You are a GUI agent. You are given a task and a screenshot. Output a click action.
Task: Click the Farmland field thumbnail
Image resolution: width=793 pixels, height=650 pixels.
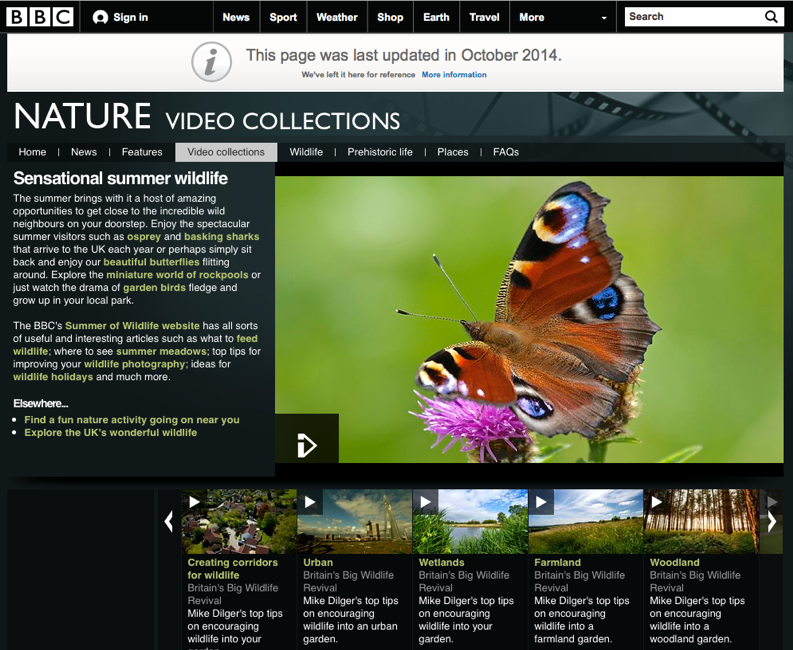point(586,522)
